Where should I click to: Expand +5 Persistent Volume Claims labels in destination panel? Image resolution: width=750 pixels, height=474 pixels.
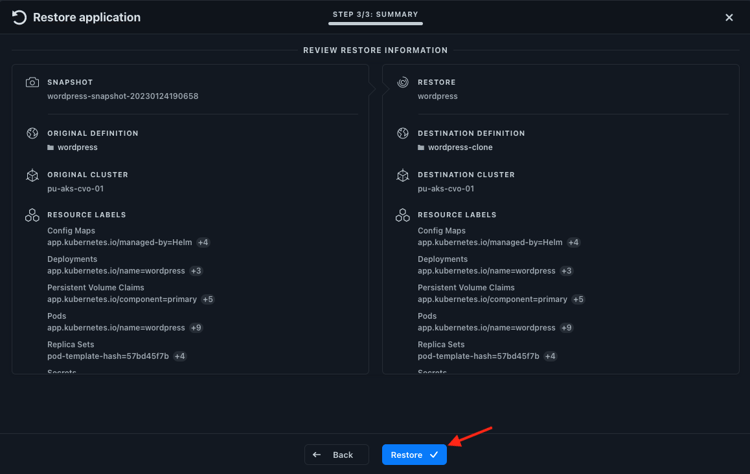pyautogui.click(x=578, y=299)
